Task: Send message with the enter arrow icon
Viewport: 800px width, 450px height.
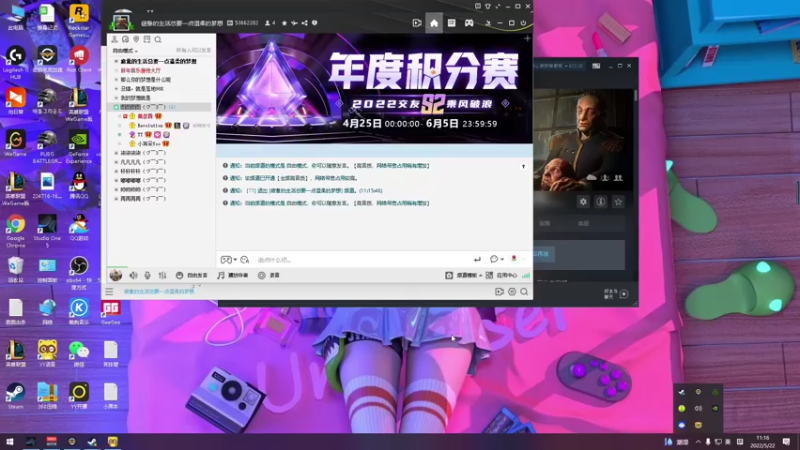Action: pyautogui.click(x=477, y=260)
